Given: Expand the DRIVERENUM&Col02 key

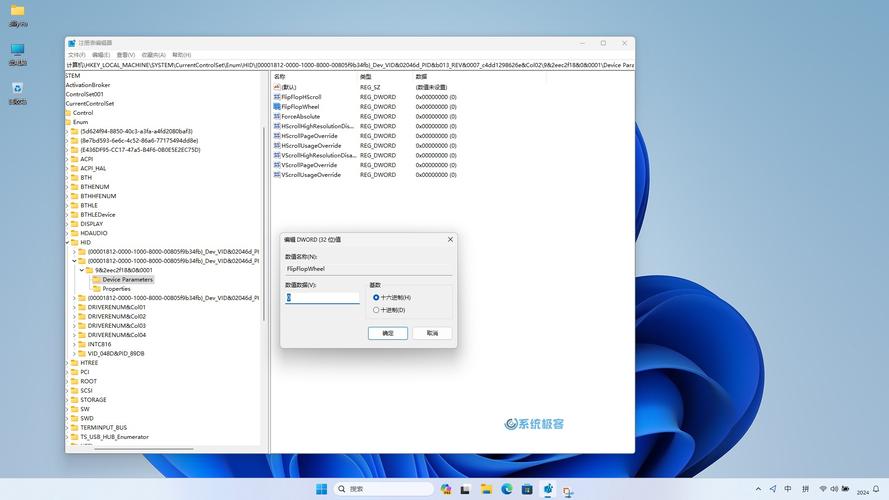Looking at the screenshot, I should (x=74, y=316).
